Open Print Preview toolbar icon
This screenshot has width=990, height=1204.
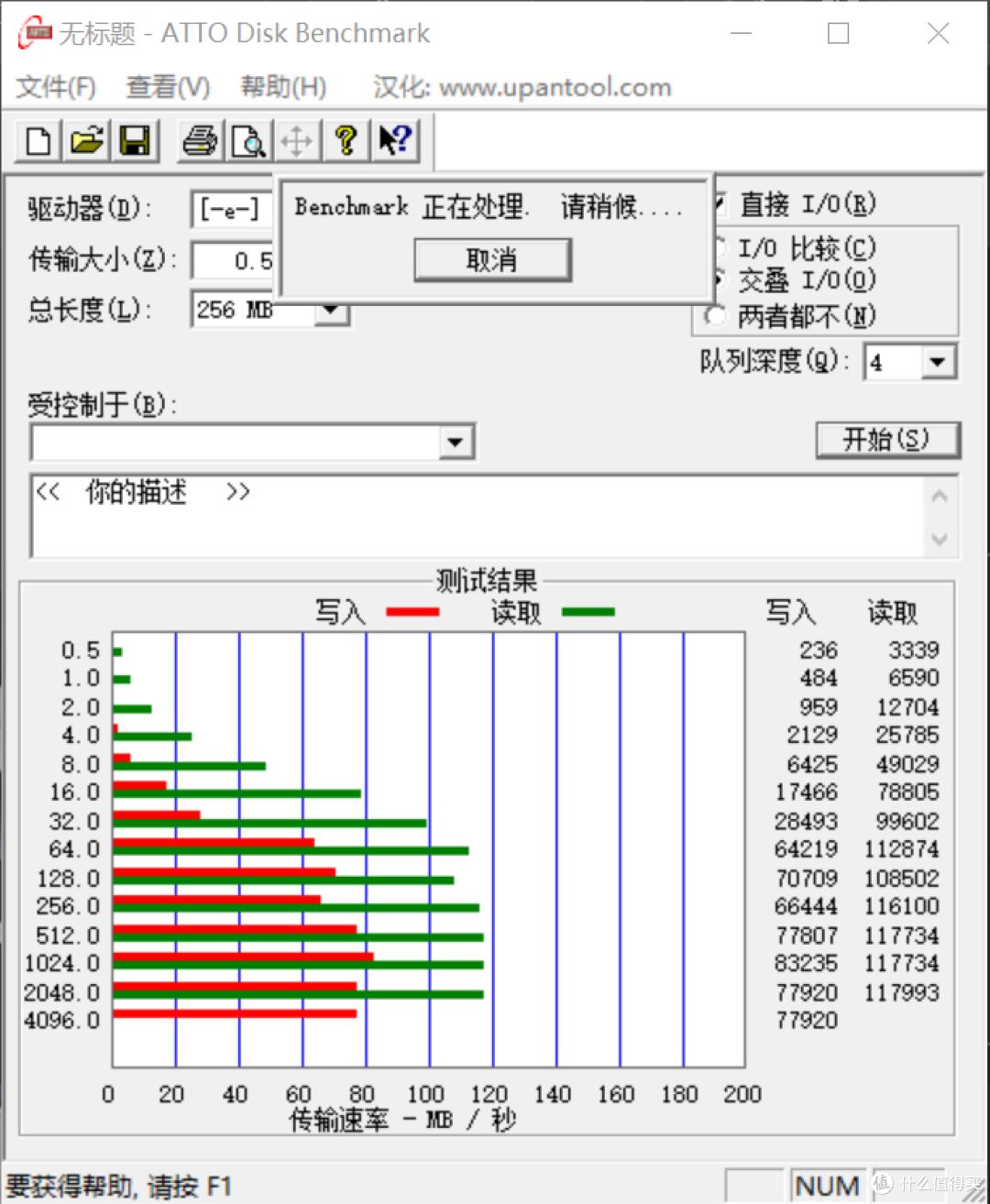pos(248,141)
